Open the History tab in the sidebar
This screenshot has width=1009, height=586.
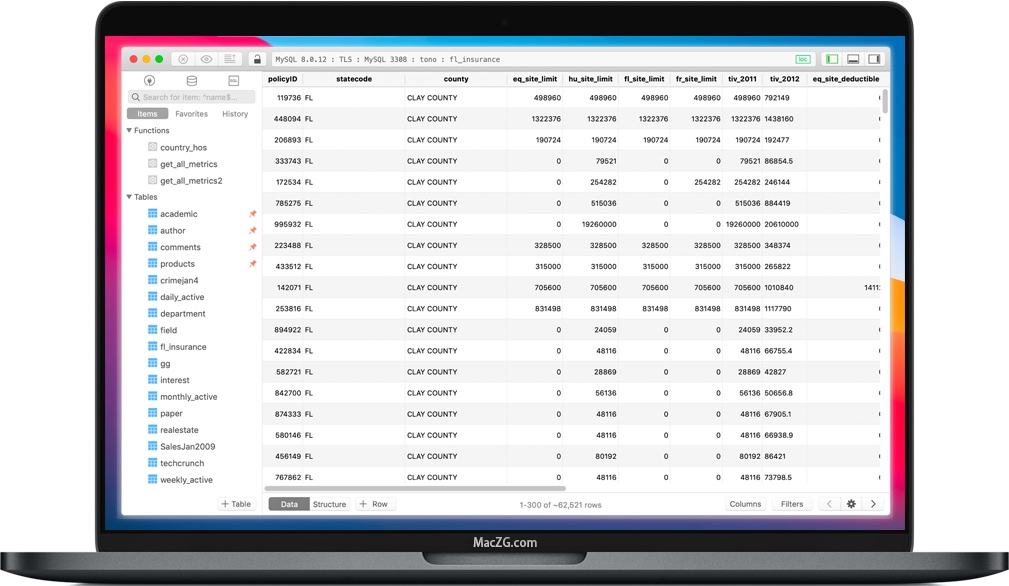235,113
